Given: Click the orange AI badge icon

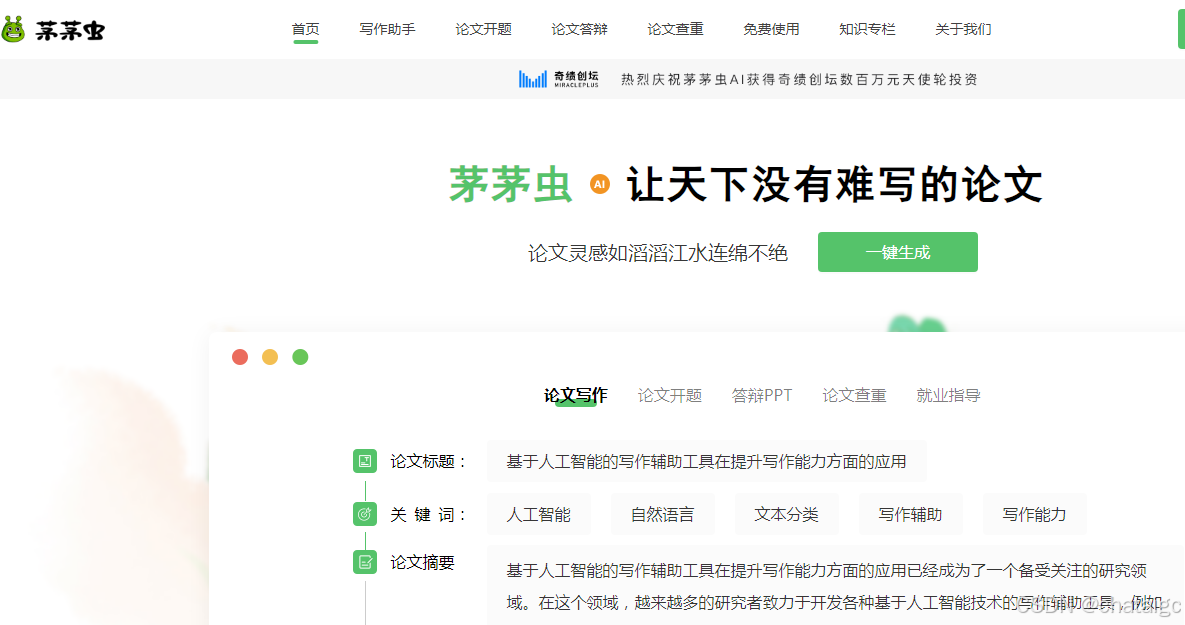Looking at the screenshot, I should pos(600,184).
